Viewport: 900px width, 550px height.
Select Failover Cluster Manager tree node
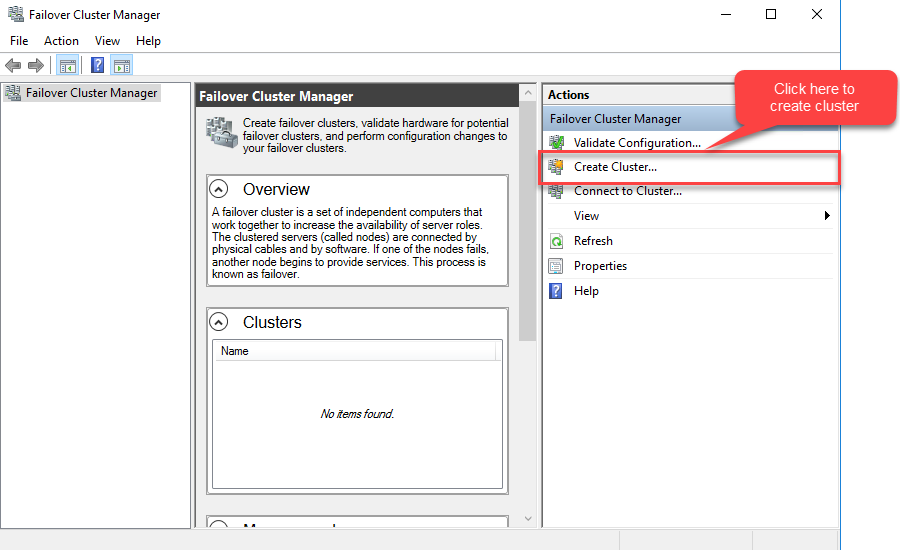pyautogui.click(x=82, y=93)
